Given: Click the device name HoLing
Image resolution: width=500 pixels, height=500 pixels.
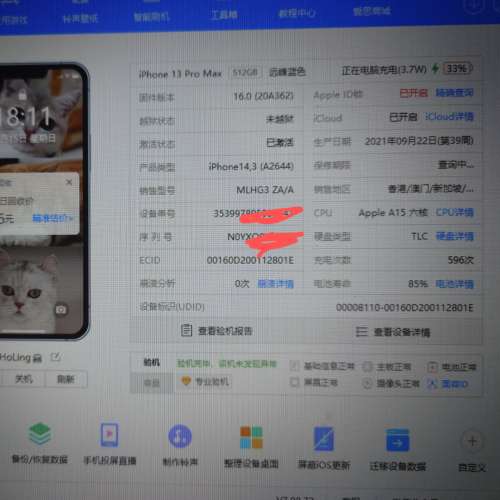Looking at the screenshot, I should pyautogui.click(x=21, y=357).
